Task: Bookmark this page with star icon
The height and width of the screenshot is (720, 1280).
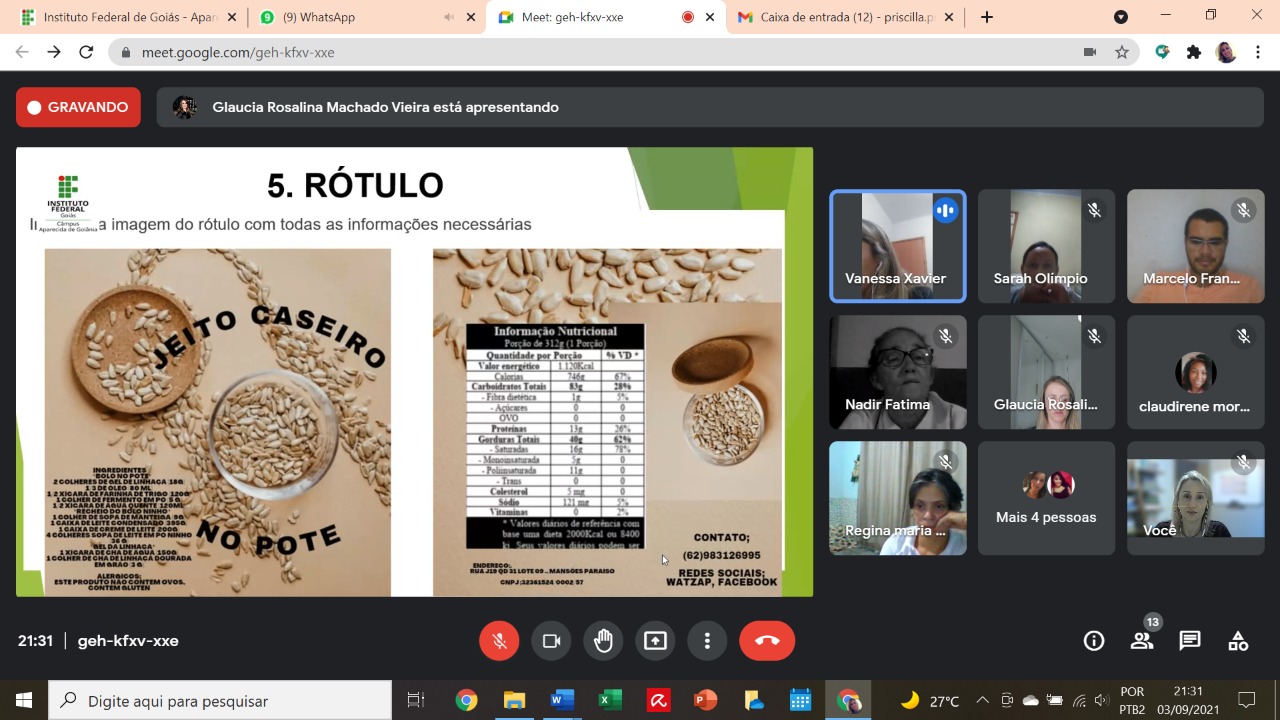Action: click(x=1122, y=52)
